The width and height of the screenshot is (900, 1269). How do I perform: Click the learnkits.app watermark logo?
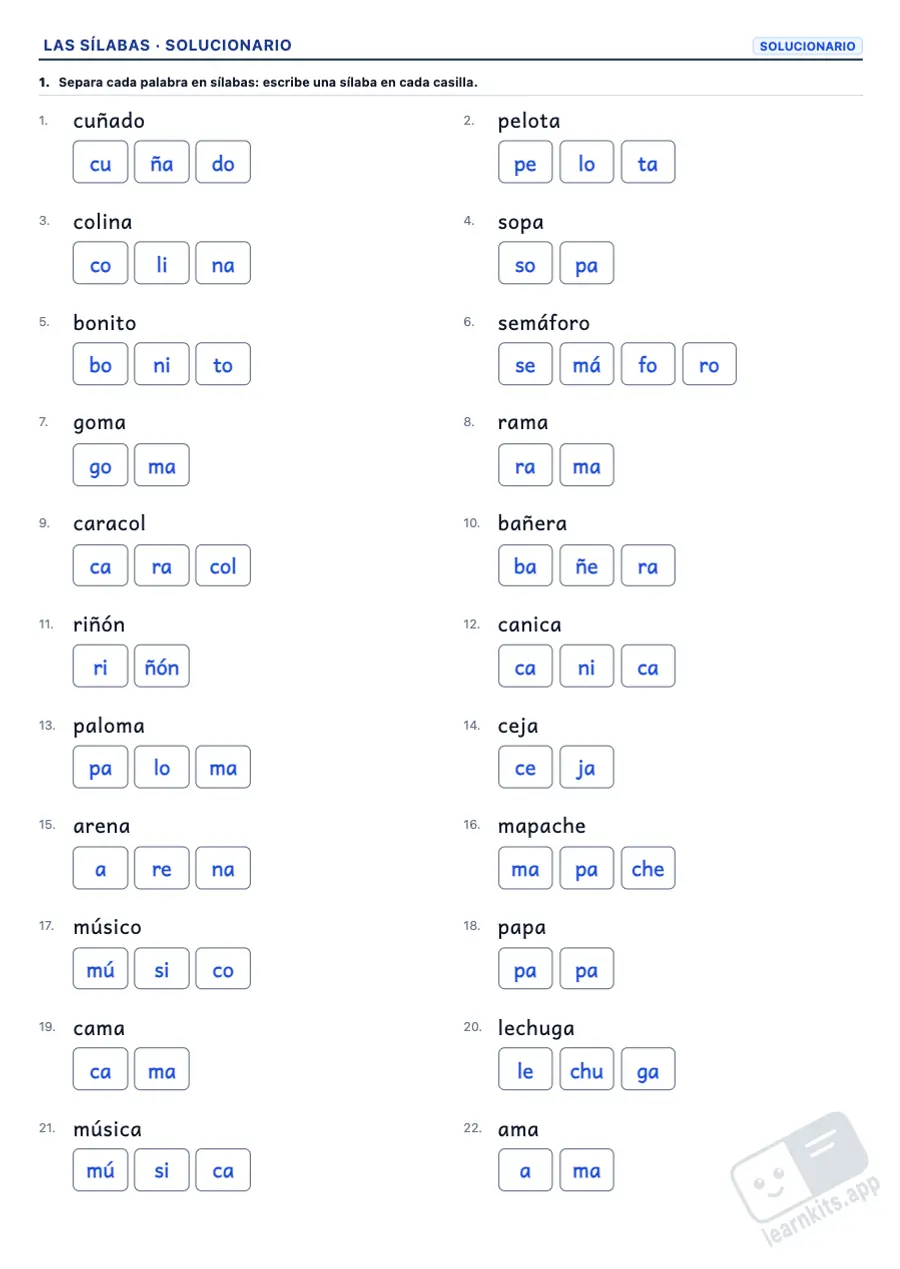(x=806, y=1178)
